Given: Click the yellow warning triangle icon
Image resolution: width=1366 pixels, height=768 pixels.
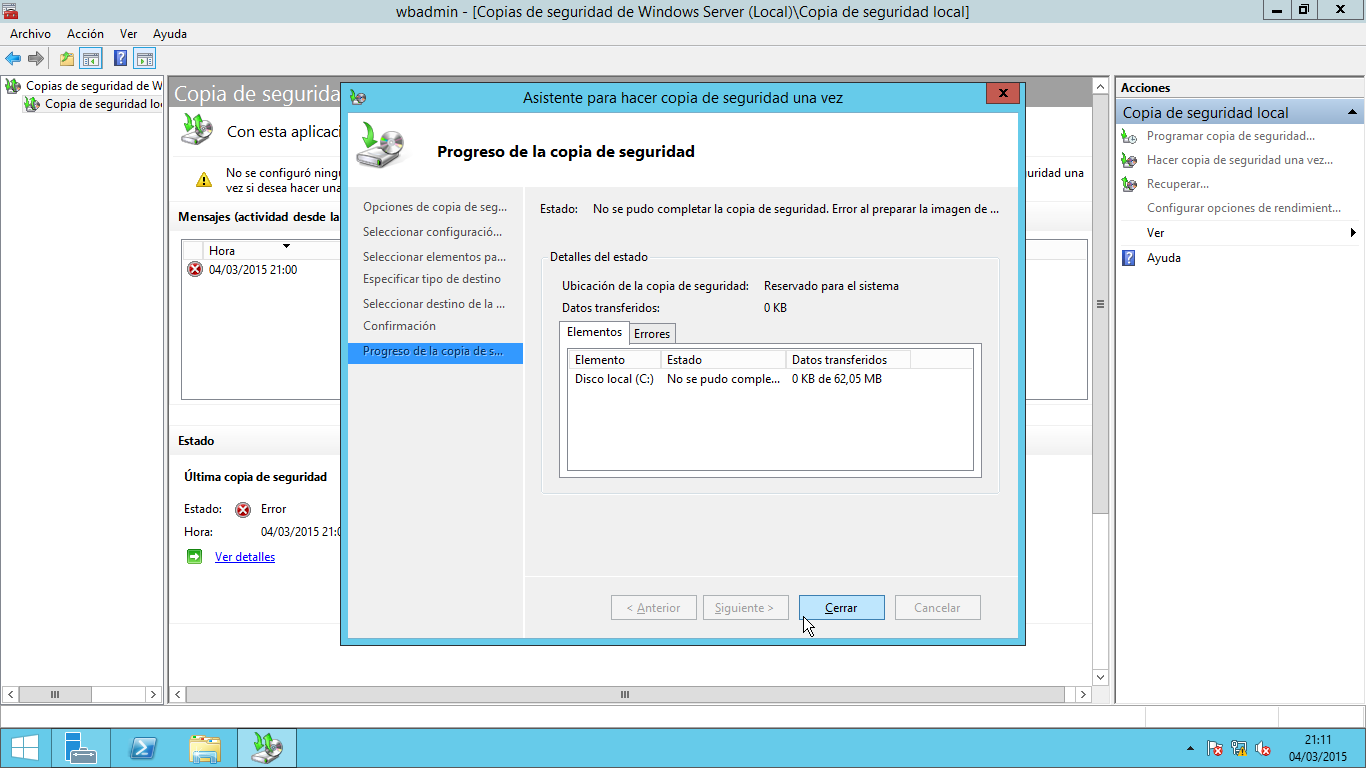Looking at the screenshot, I should coord(204,180).
